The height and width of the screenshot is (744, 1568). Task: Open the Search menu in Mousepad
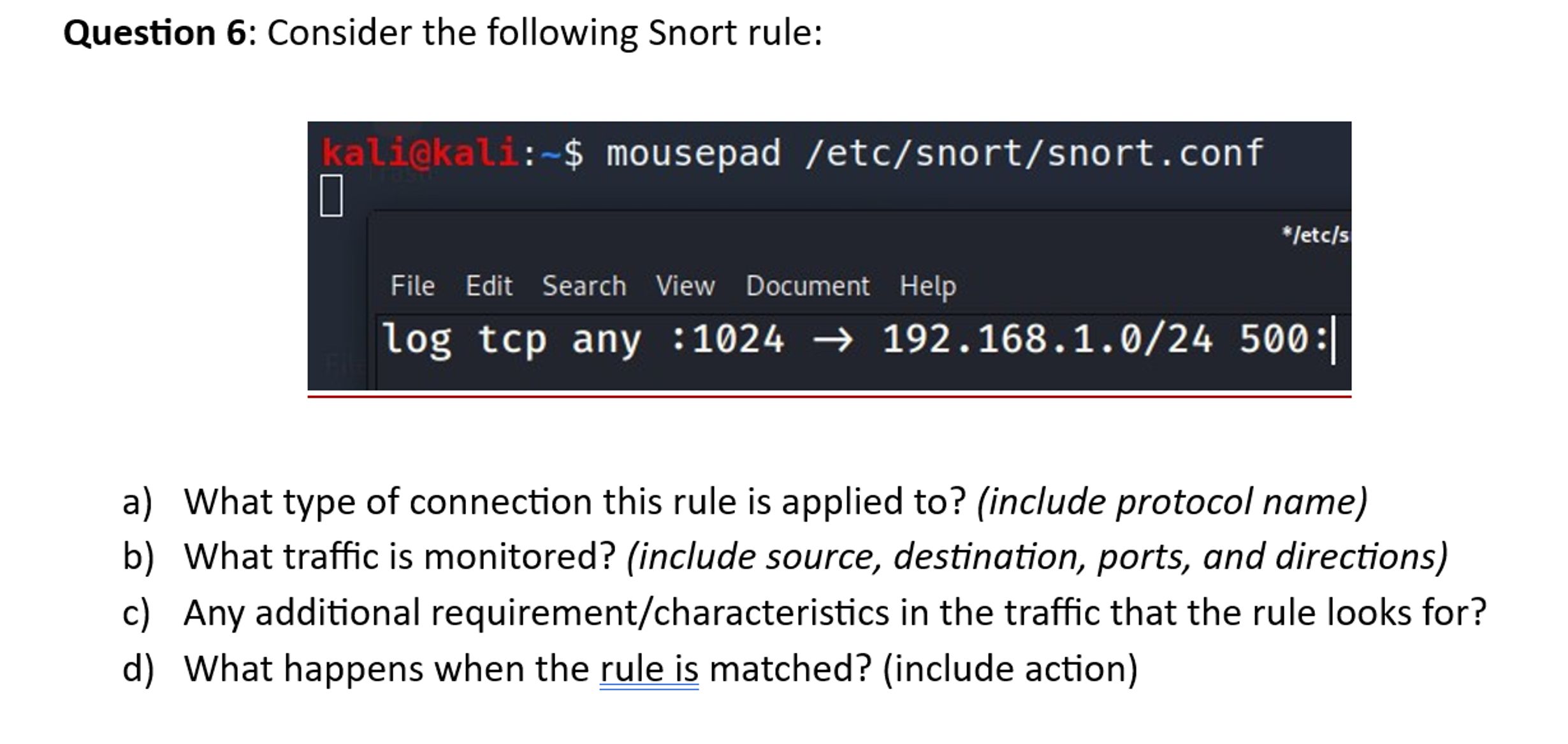pyautogui.click(x=583, y=286)
